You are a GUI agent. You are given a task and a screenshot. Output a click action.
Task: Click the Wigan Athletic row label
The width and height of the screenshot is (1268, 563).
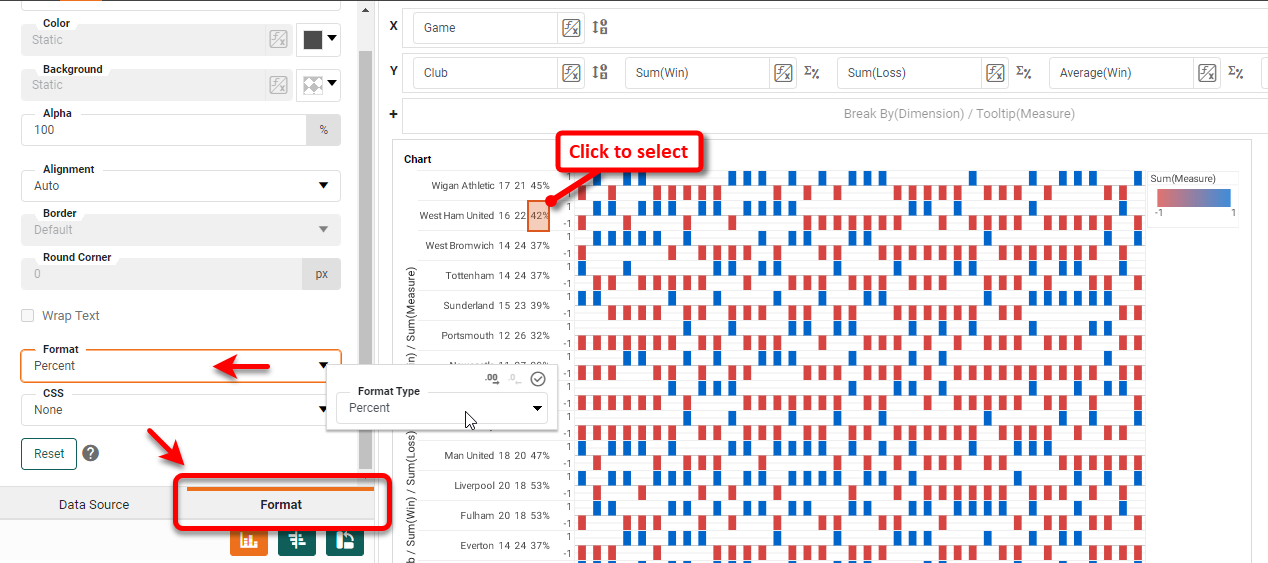463,186
